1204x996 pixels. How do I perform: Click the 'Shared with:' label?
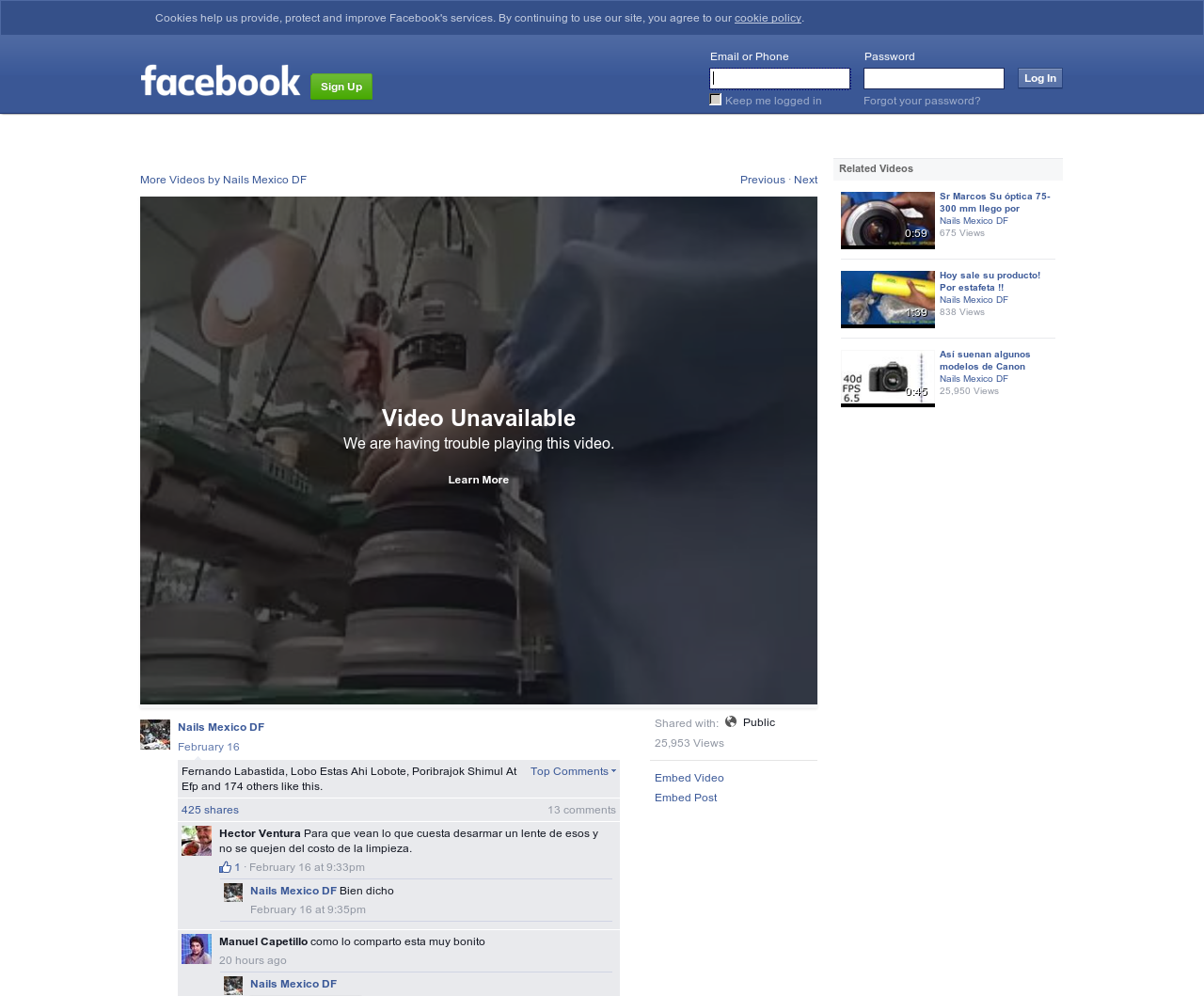click(687, 723)
